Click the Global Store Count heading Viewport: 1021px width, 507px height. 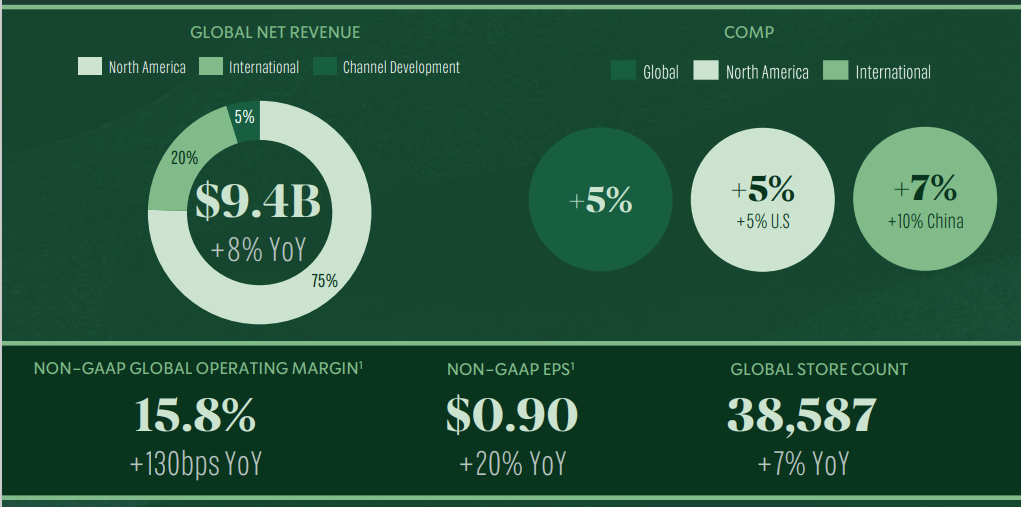[x=819, y=369]
